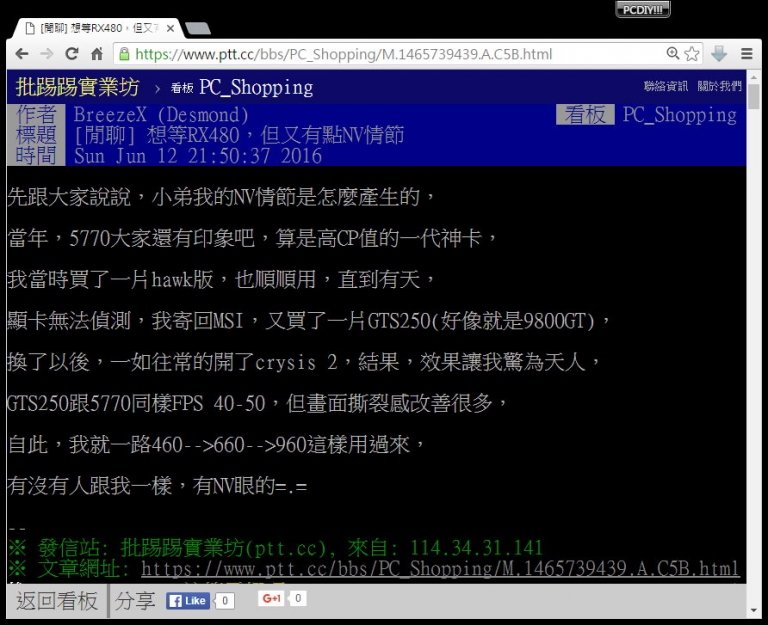Viewport: 768px width, 625px height.
Task: Click the green padlock security icon
Action: pyautogui.click(x=124, y=54)
